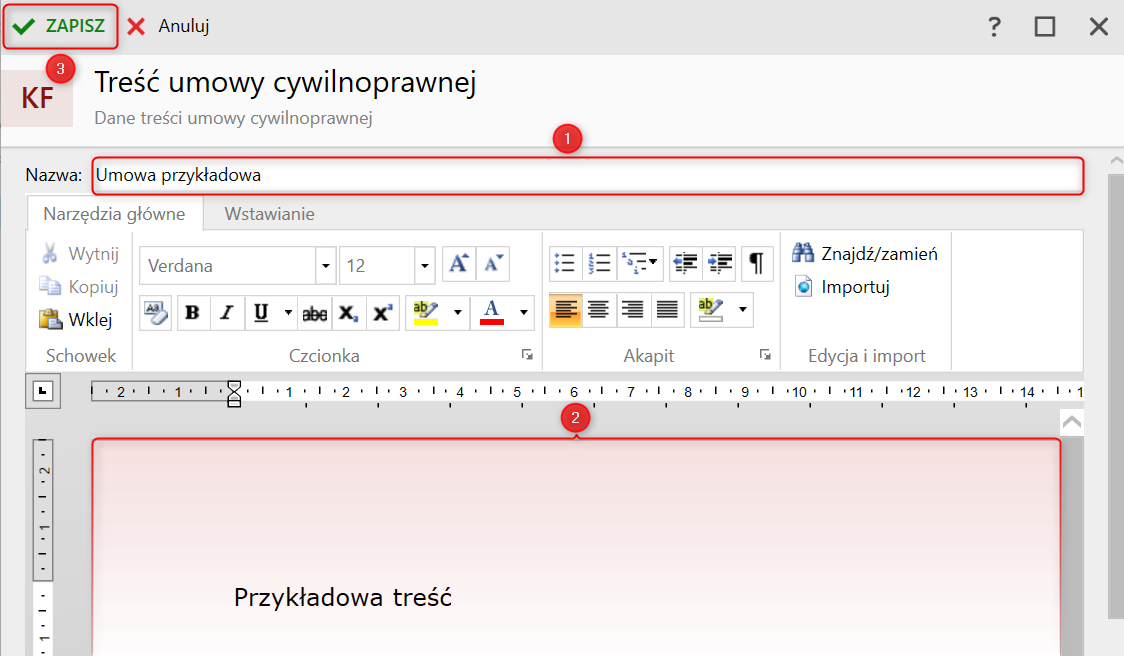Open Znajdź/zamień find and replace

(865, 254)
